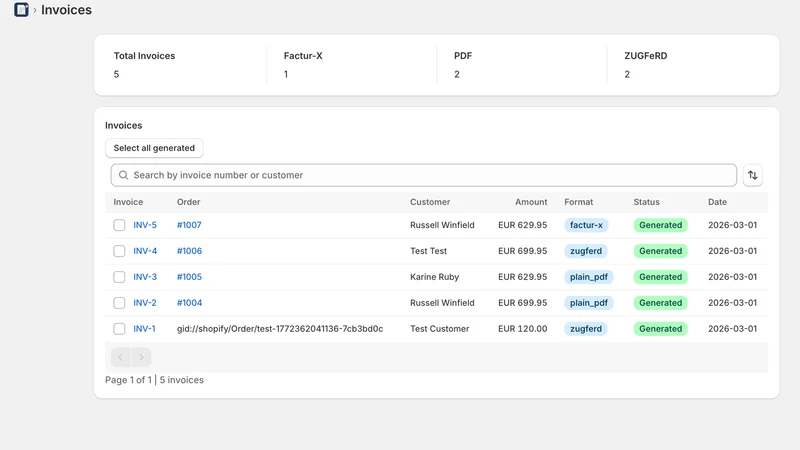Focus the invoice search field
800x450 pixels.
pos(423,175)
